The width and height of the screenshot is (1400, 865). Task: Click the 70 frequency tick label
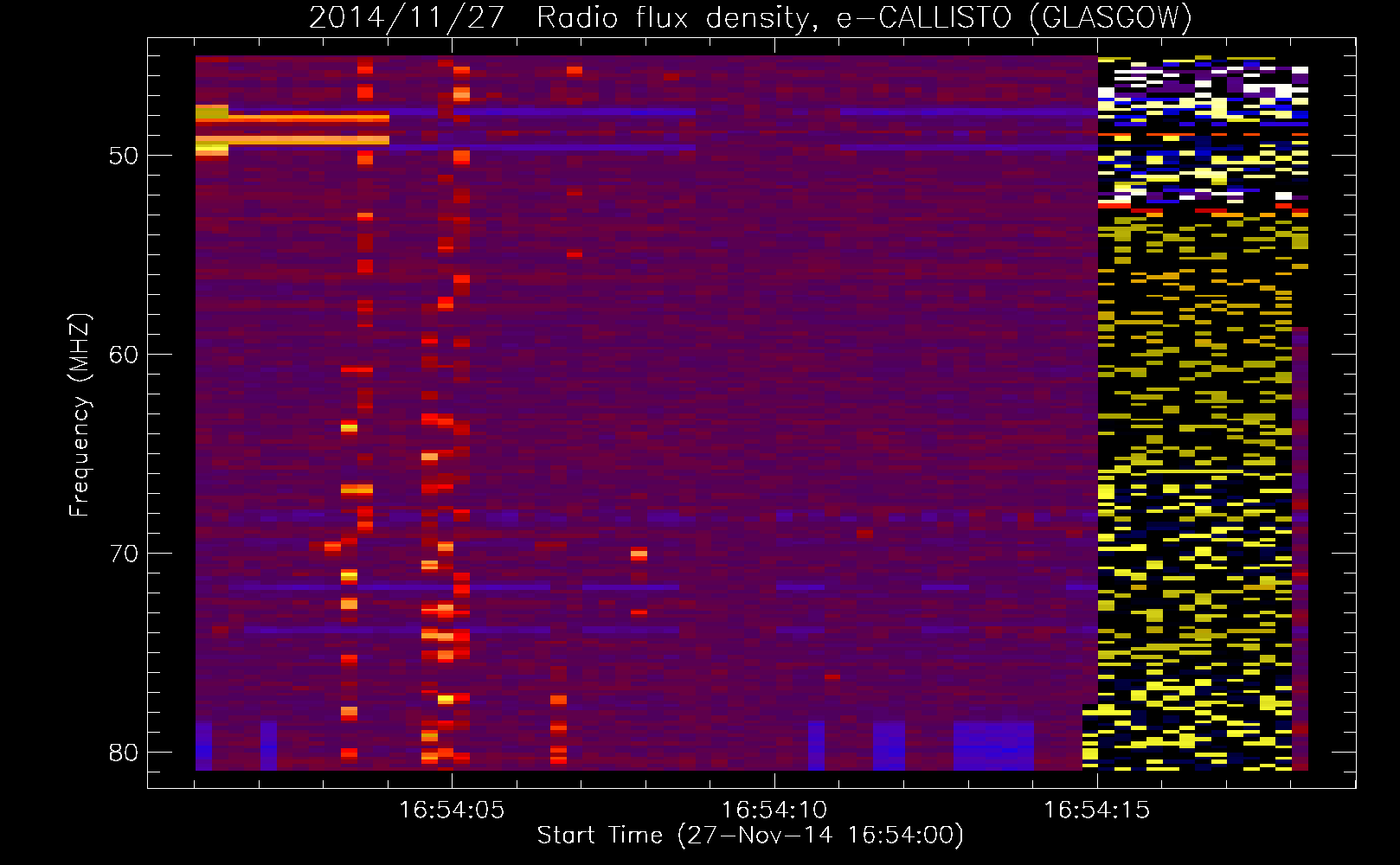(125, 554)
